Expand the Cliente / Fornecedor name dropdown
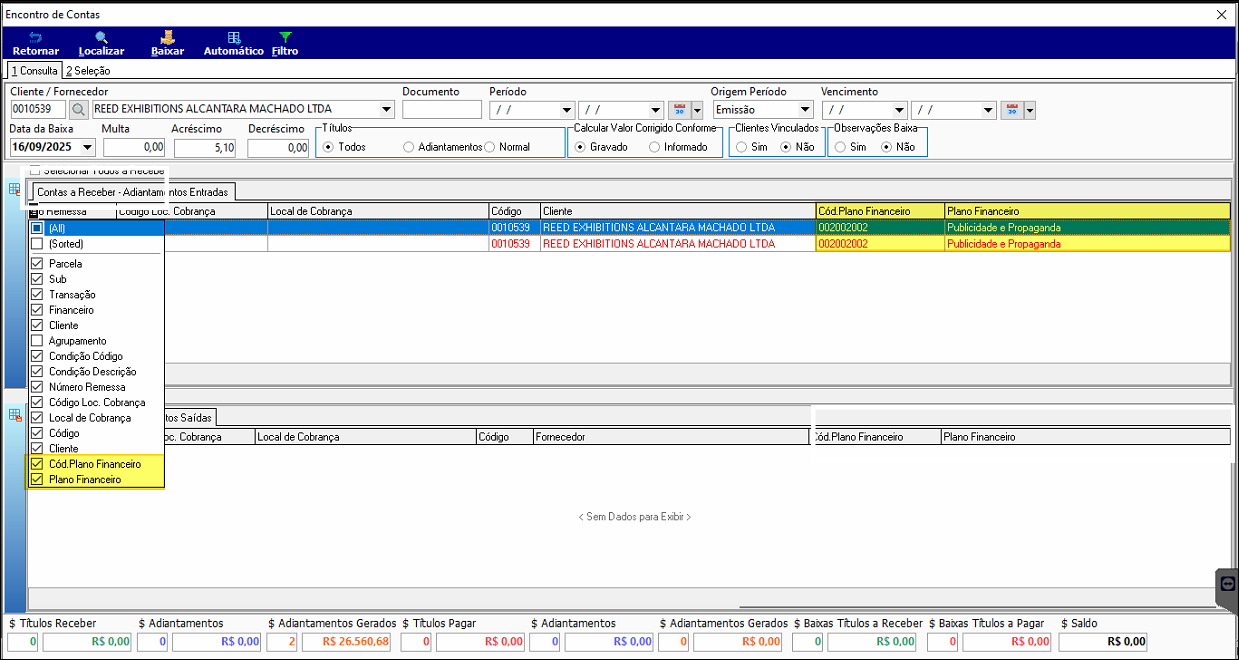Screen dimensions: 1239x660 (x=387, y=110)
